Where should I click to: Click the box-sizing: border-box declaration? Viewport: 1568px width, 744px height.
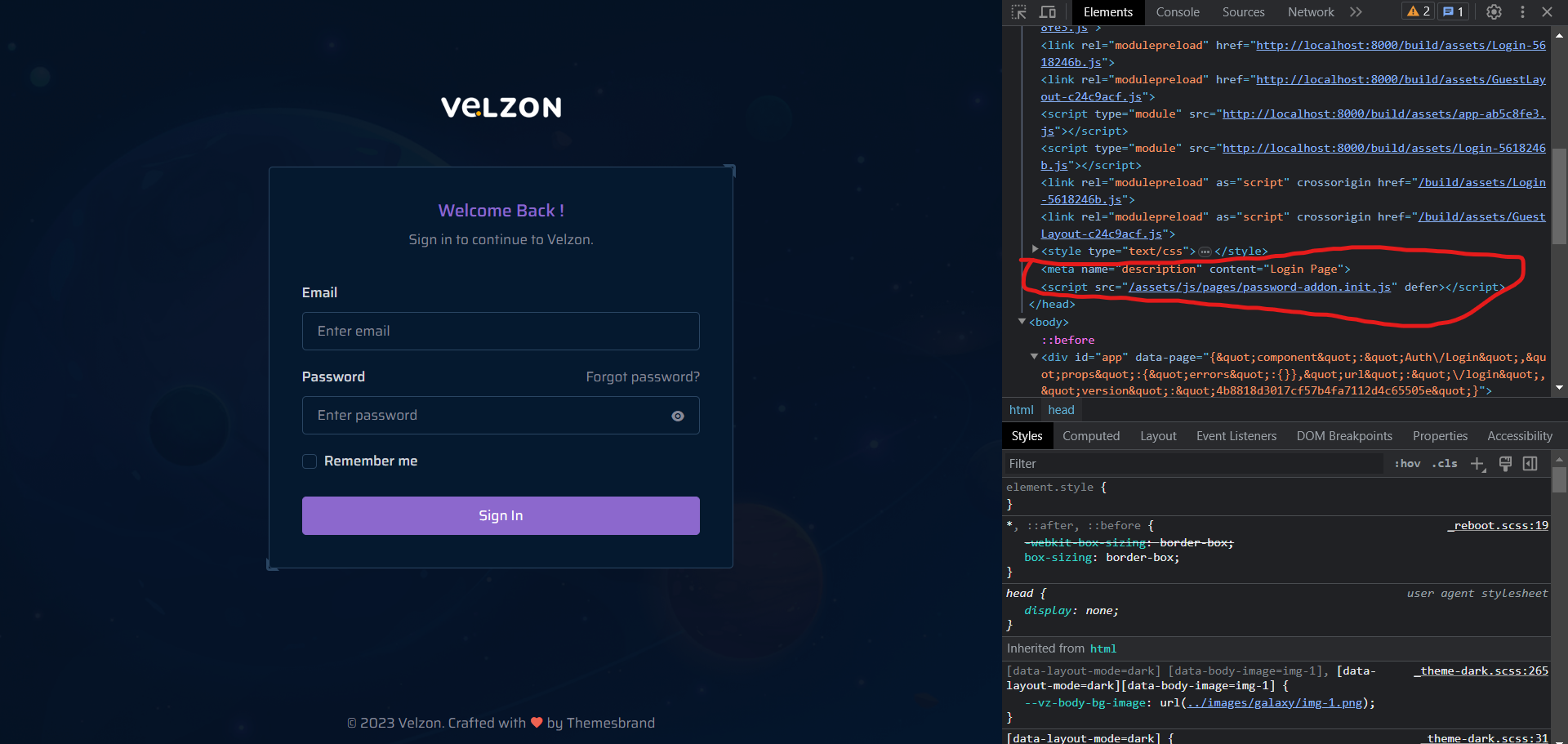click(1102, 557)
